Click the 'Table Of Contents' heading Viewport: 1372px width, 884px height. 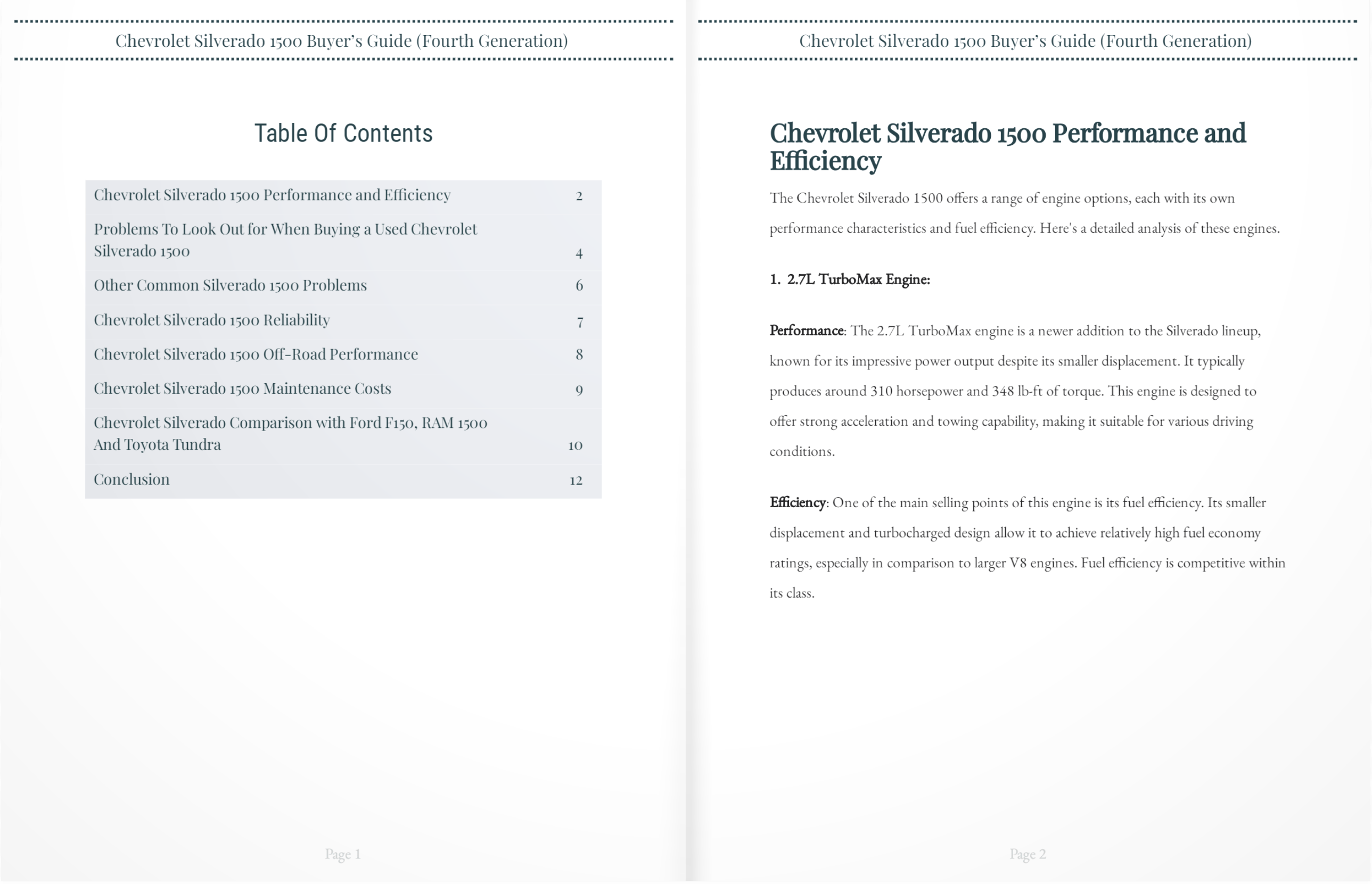pos(343,133)
